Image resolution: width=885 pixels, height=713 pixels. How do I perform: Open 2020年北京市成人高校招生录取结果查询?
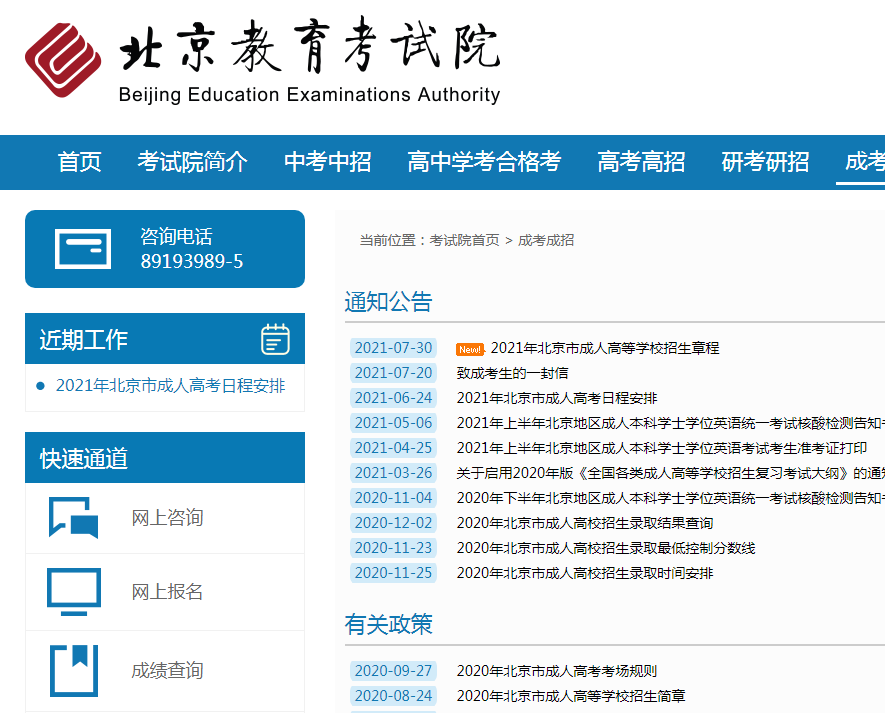[x=585, y=523]
